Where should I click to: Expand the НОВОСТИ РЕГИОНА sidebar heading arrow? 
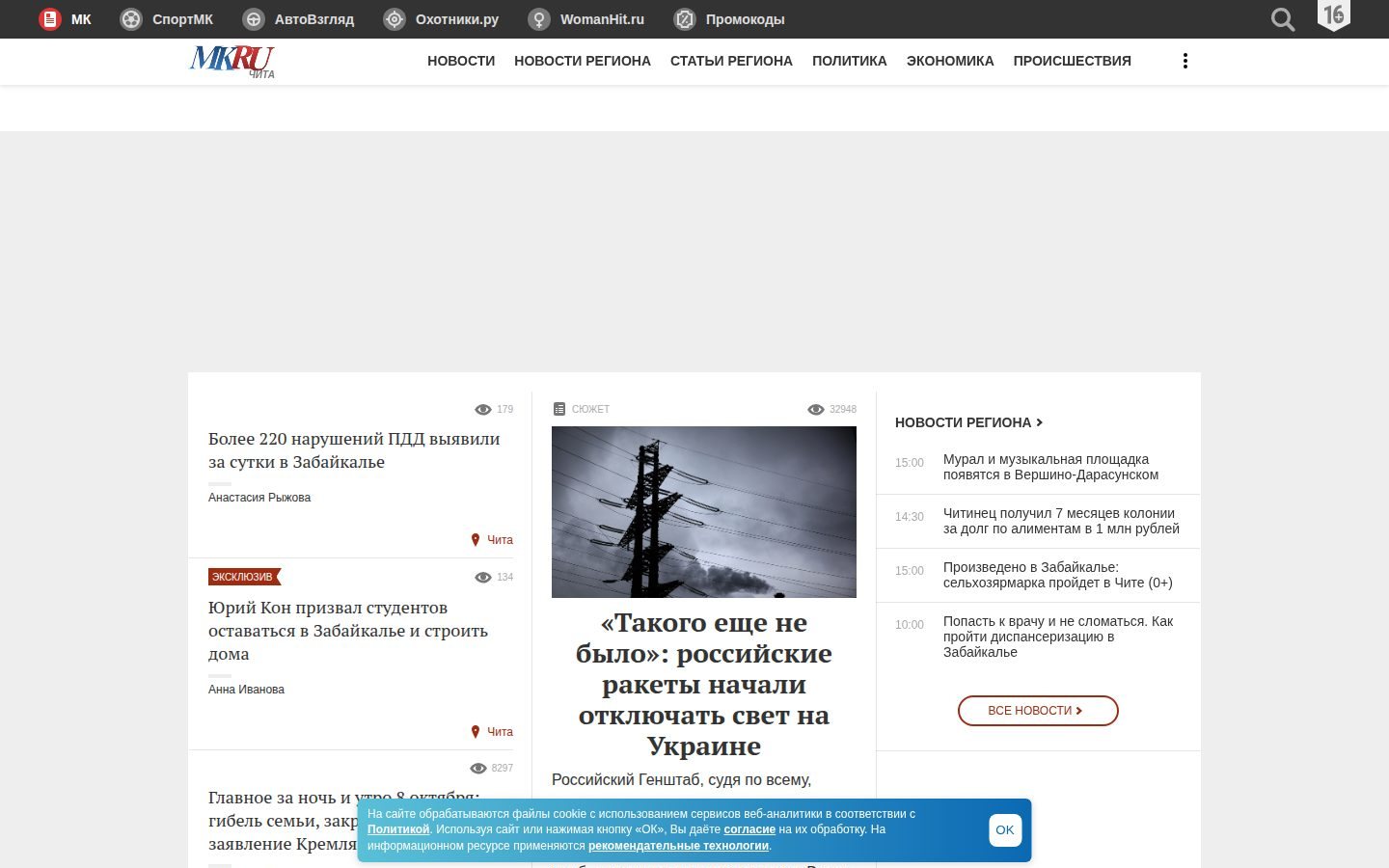pyautogui.click(x=1039, y=422)
